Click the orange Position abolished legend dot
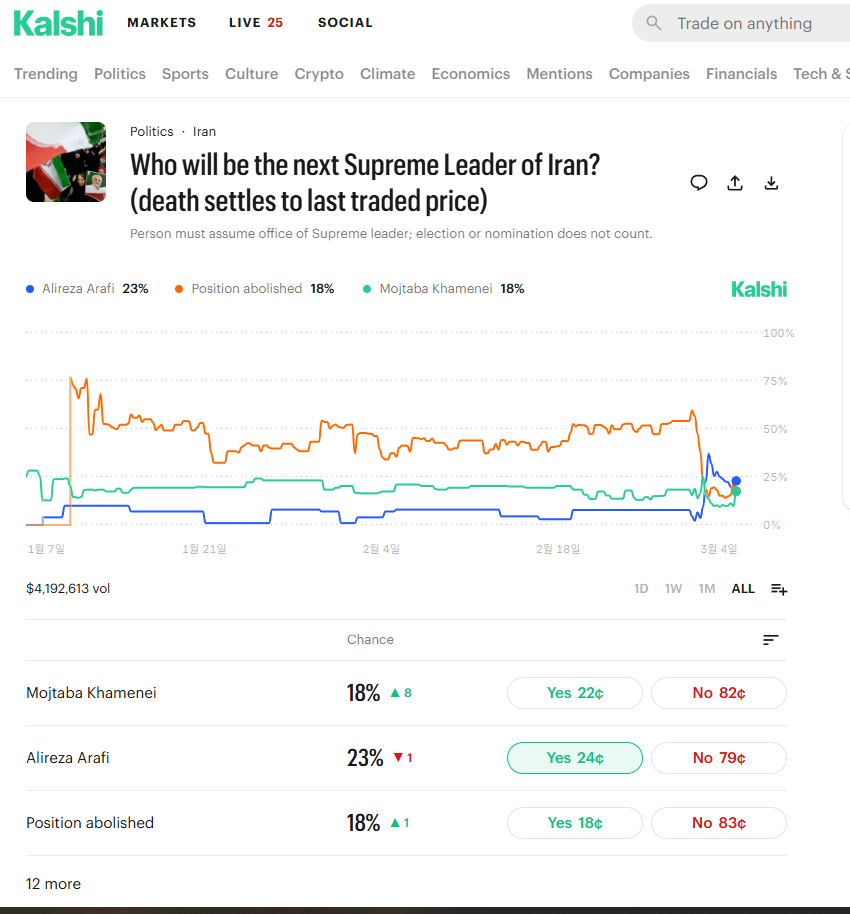This screenshot has height=914, width=850. coord(179,289)
